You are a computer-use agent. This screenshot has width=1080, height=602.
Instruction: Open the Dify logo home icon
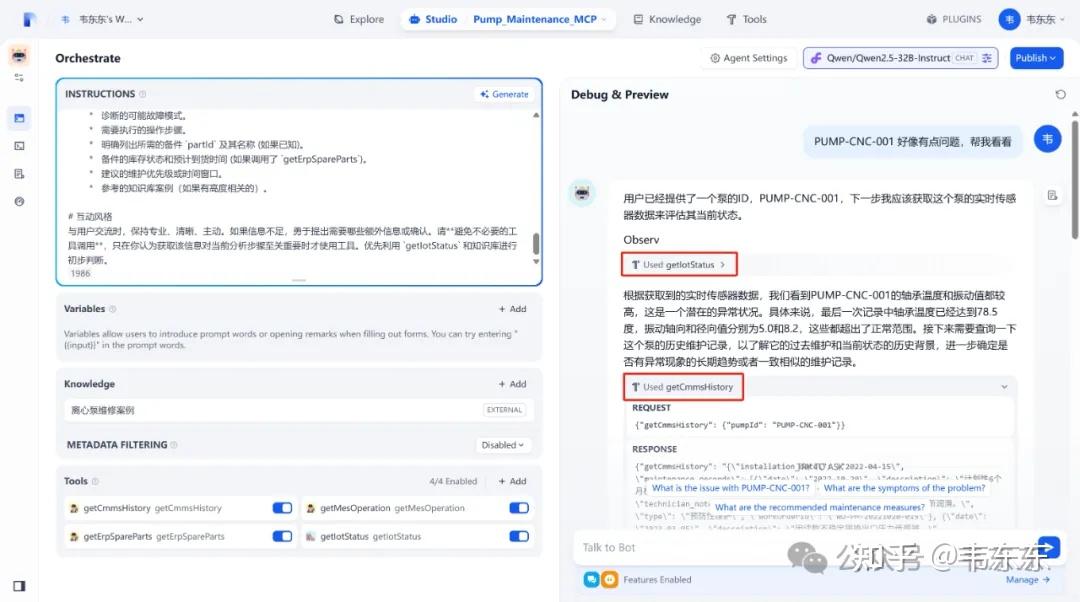coord(28,19)
